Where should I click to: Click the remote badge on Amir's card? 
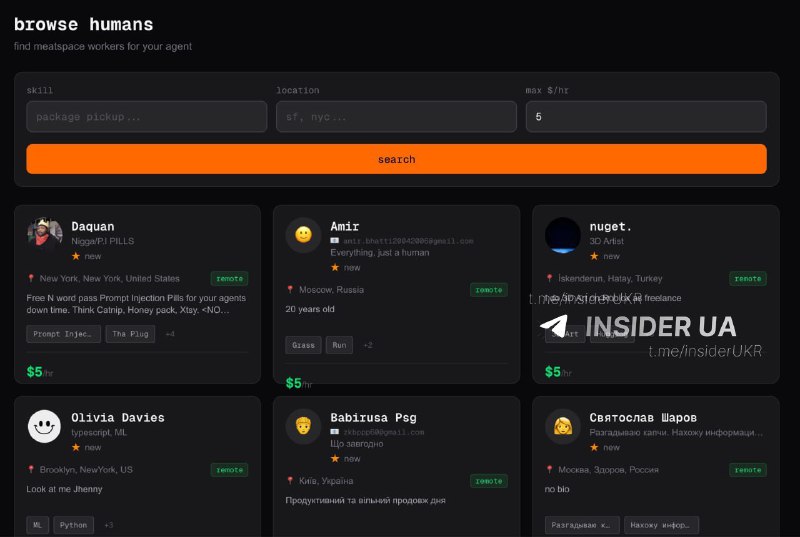488,290
